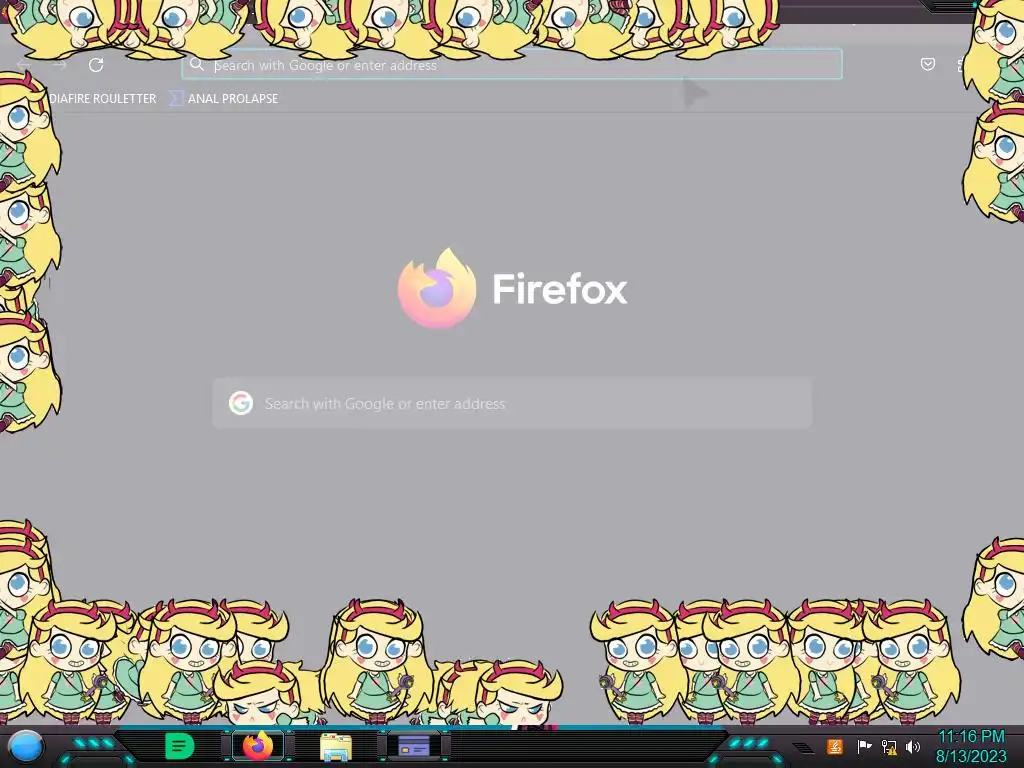Click the clock showing 11:16 PM
Image resolution: width=1024 pixels, height=768 pixels.
tap(970, 737)
